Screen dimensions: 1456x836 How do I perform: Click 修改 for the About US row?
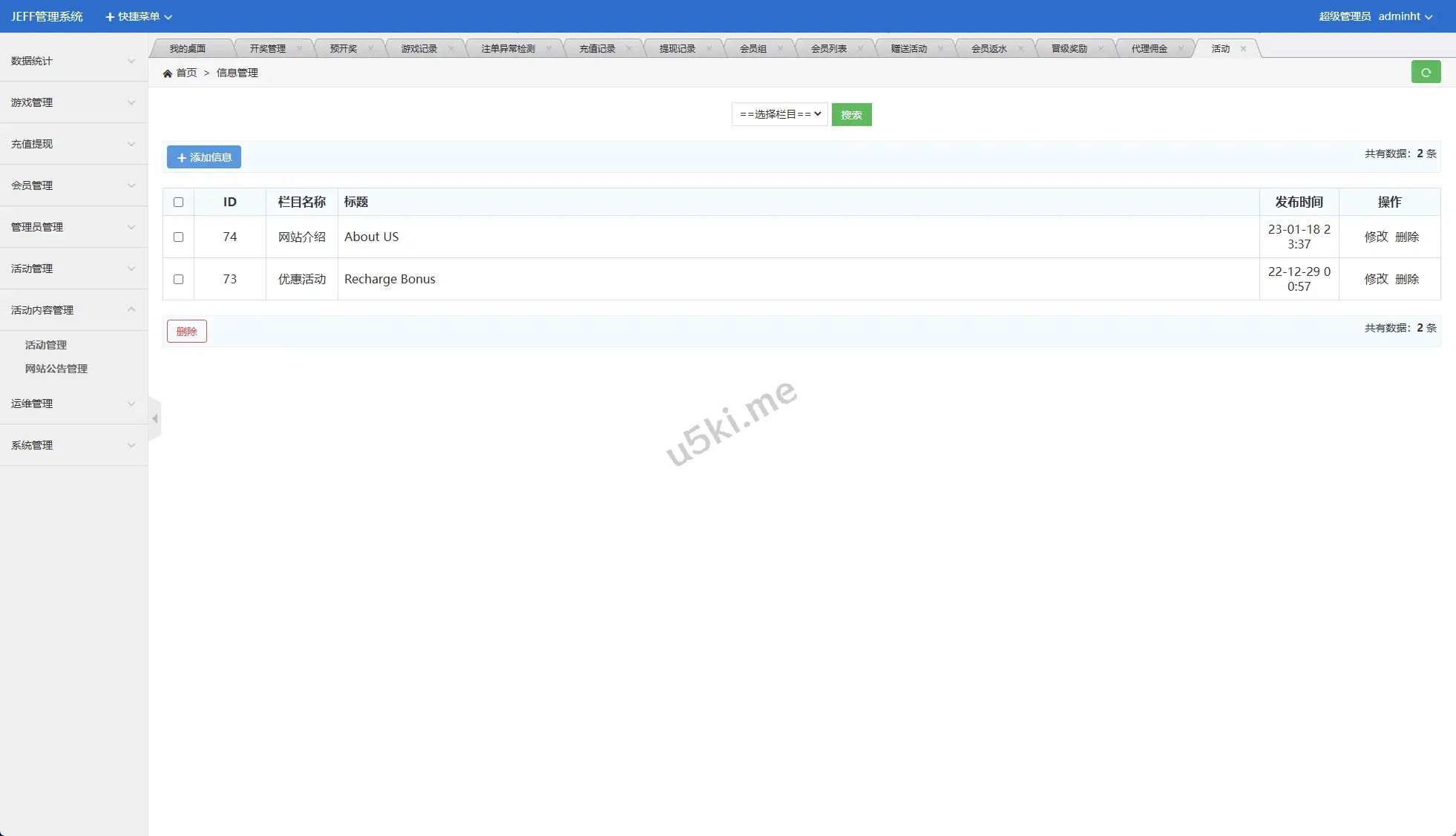click(x=1375, y=237)
